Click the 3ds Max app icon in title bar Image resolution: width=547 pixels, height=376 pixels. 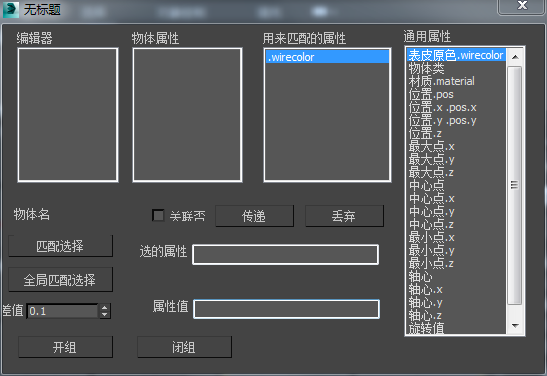10,9
